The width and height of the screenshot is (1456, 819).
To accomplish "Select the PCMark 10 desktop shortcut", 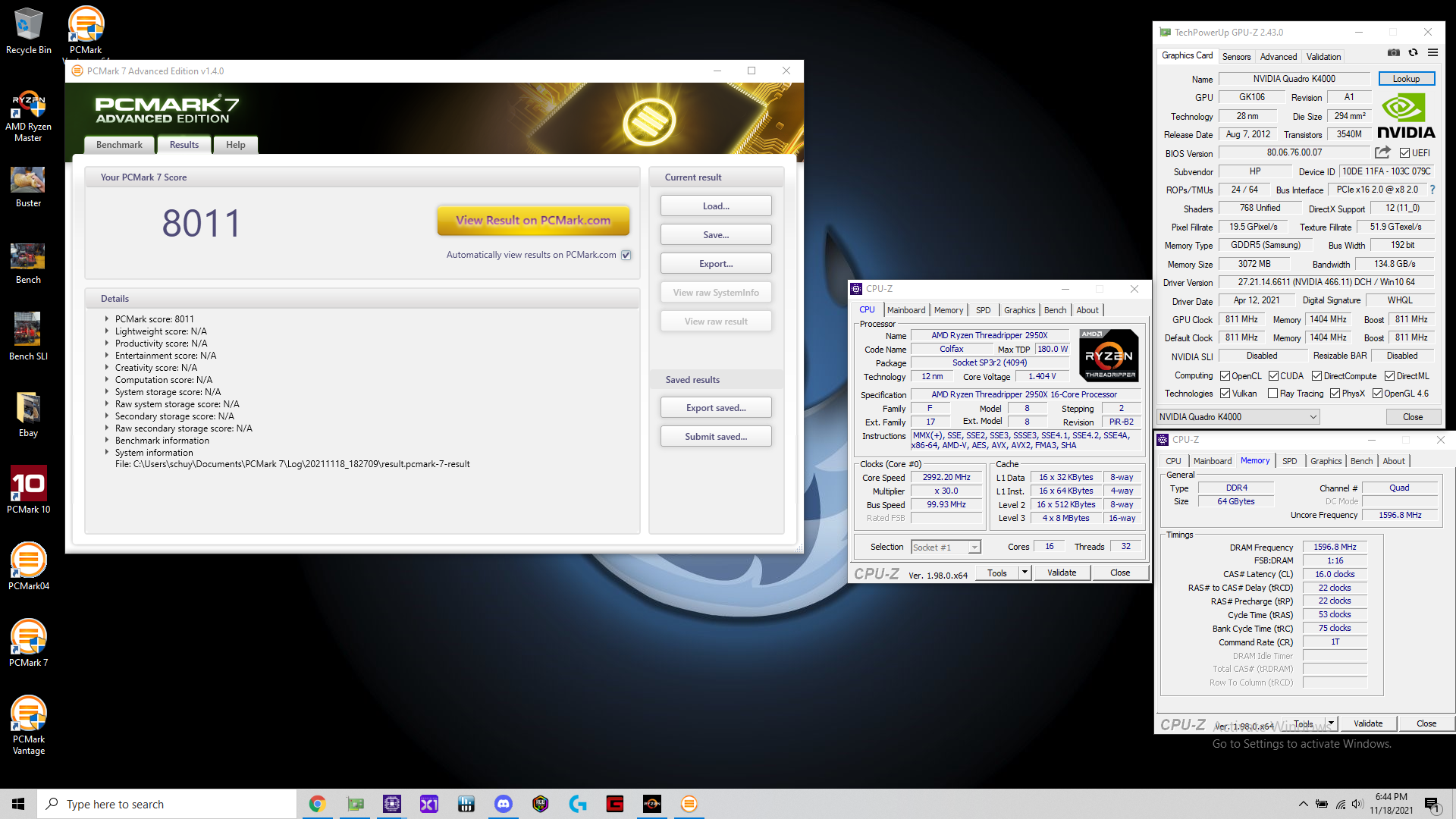I will tap(29, 490).
